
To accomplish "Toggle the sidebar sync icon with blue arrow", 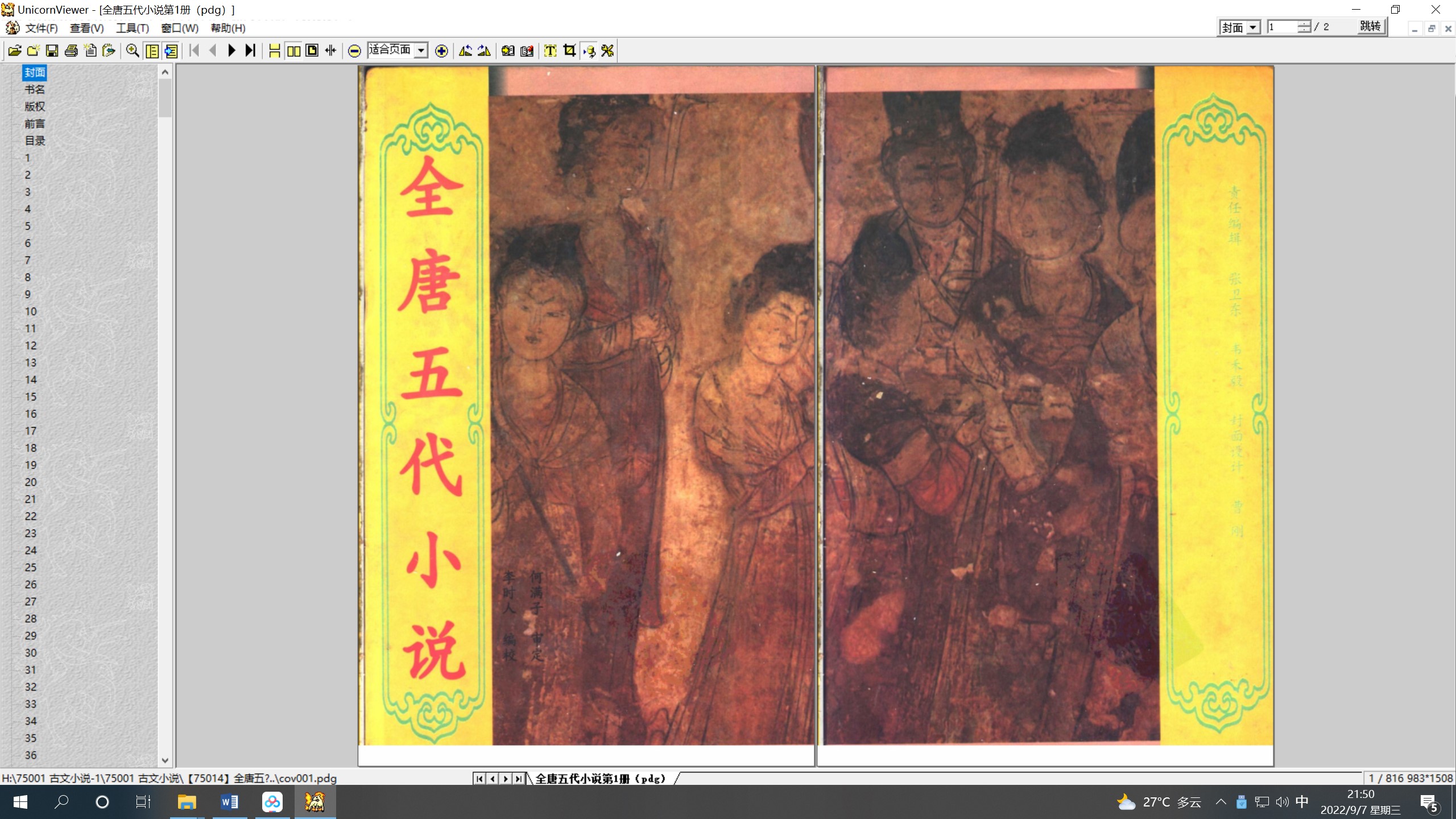I will (171, 51).
